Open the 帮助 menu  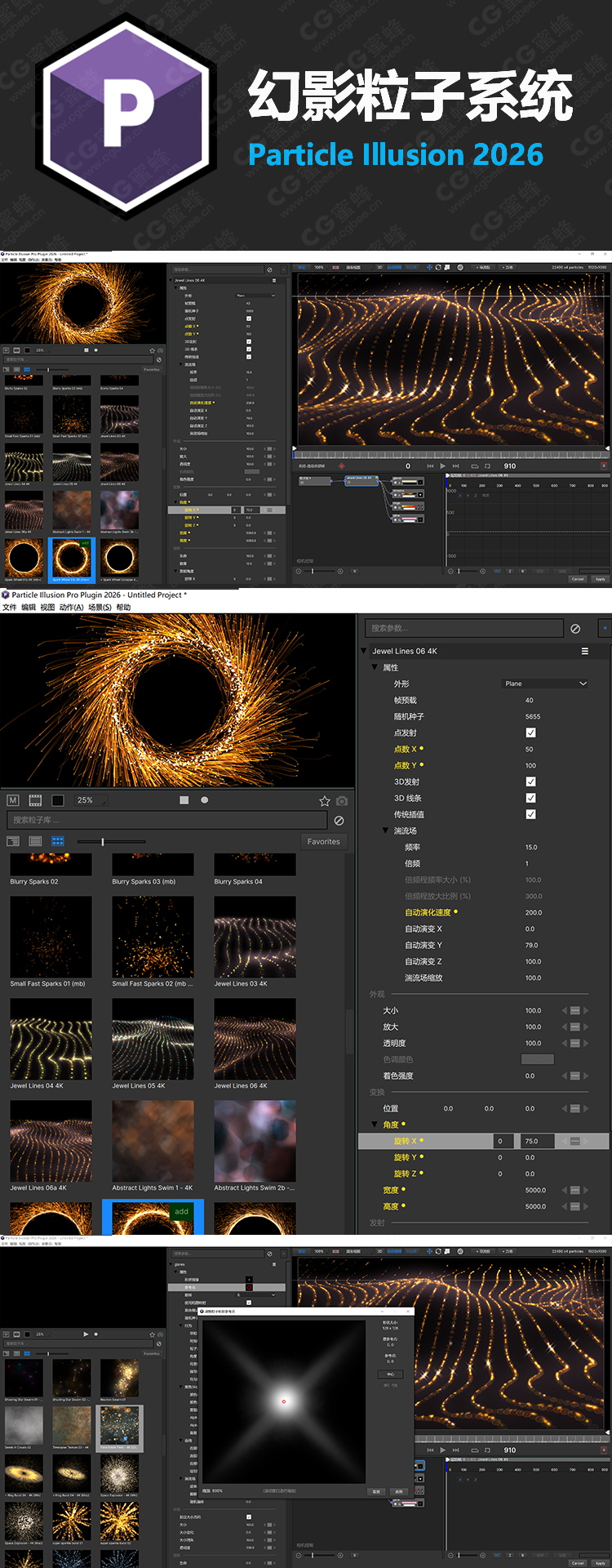(x=123, y=608)
